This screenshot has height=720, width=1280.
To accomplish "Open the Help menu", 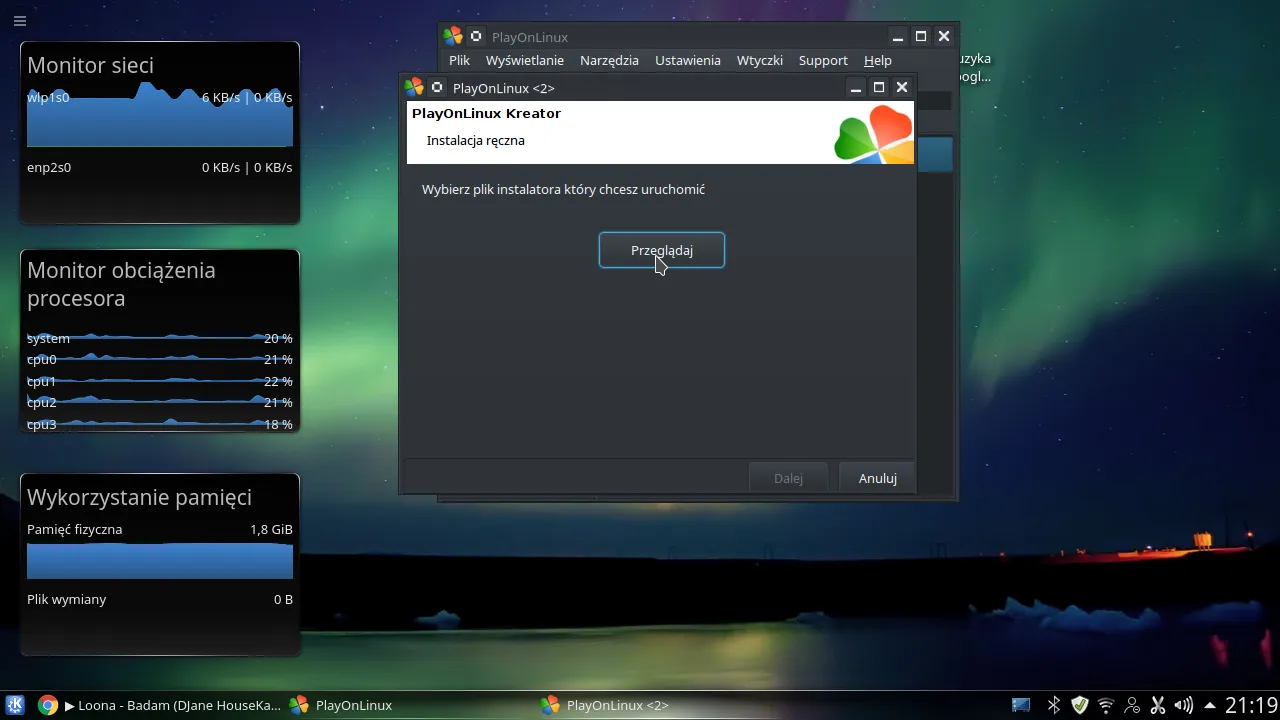I will (877, 60).
